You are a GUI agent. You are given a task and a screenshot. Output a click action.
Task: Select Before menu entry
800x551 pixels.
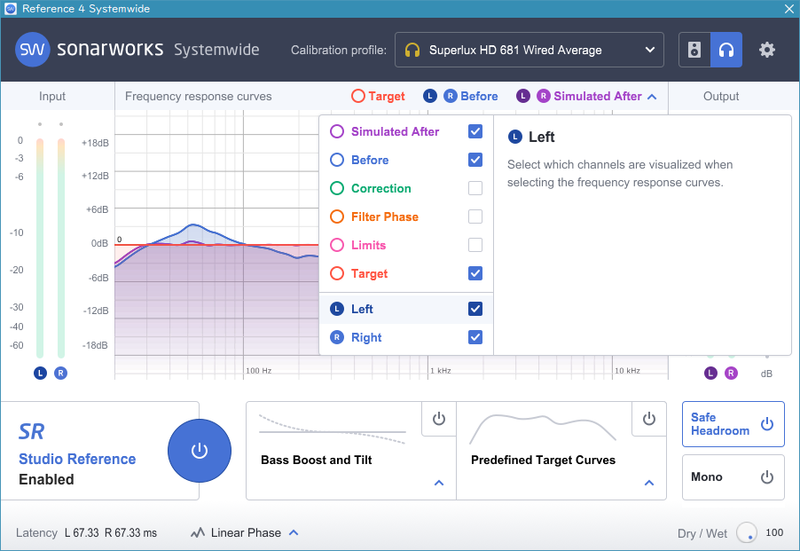(406, 160)
